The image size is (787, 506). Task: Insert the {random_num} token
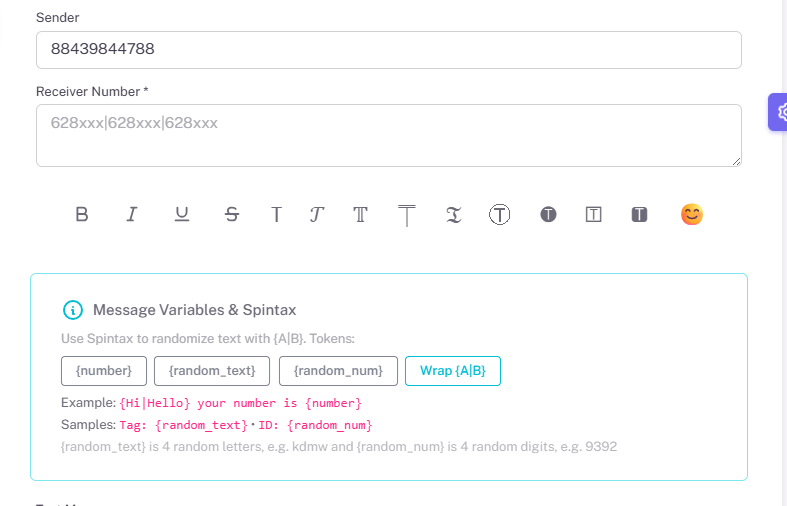click(x=338, y=371)
